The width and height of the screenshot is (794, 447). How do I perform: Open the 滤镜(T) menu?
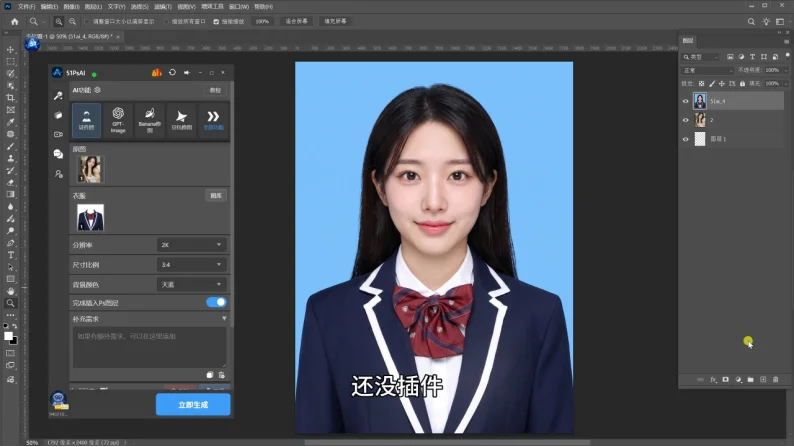163,7
